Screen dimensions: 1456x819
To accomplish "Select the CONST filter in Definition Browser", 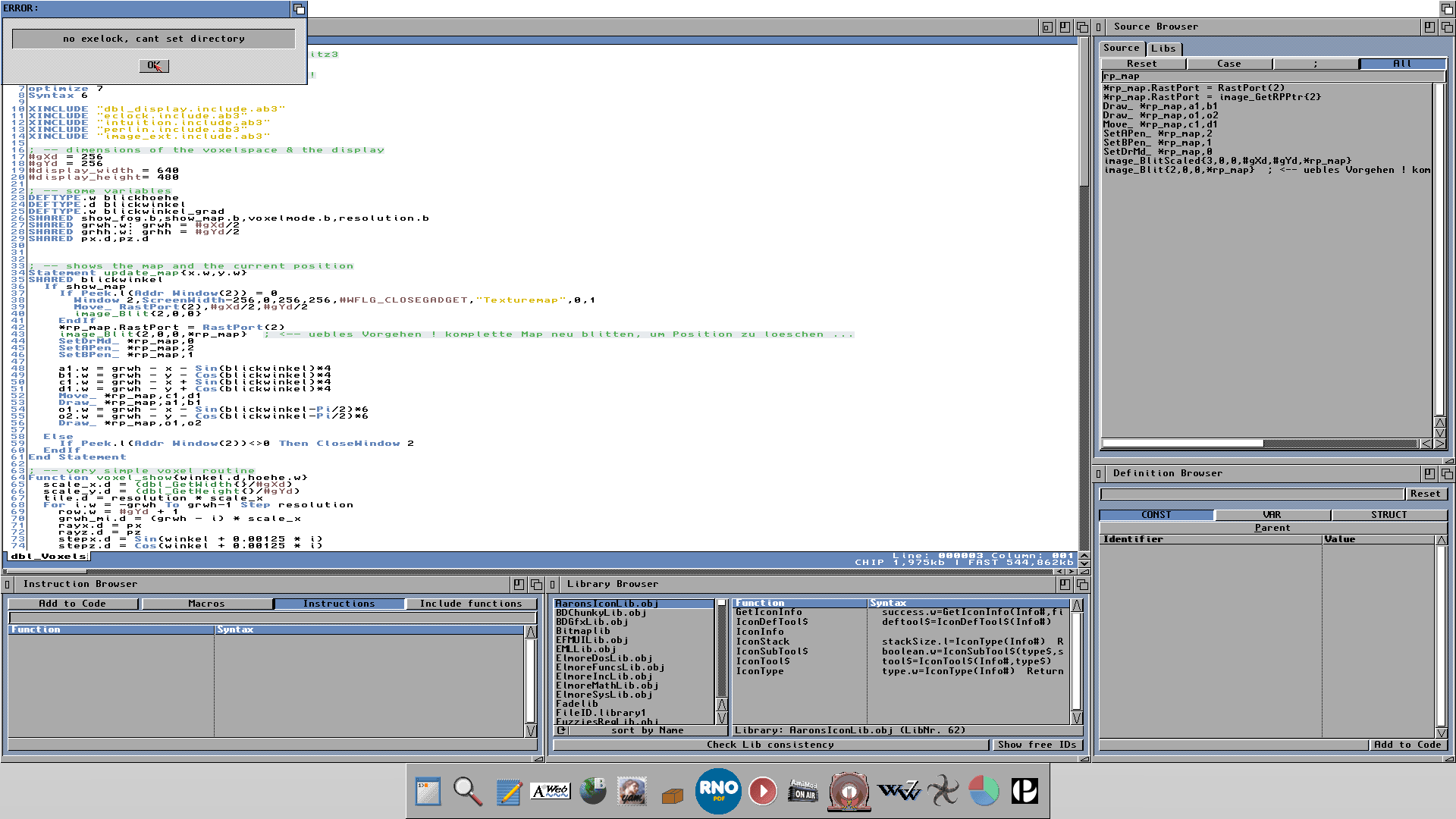I will coord(1156,515).
